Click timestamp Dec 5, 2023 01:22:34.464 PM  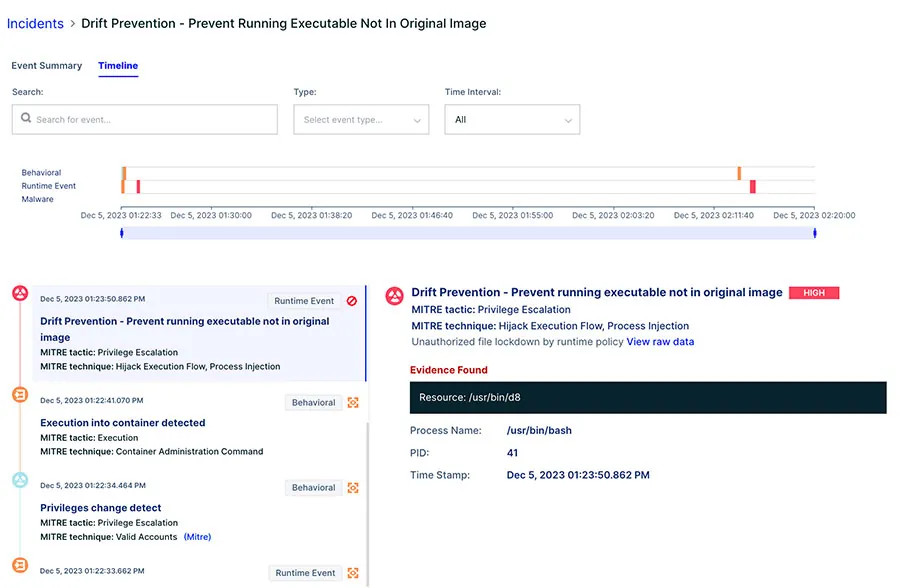tap(93, 485)
